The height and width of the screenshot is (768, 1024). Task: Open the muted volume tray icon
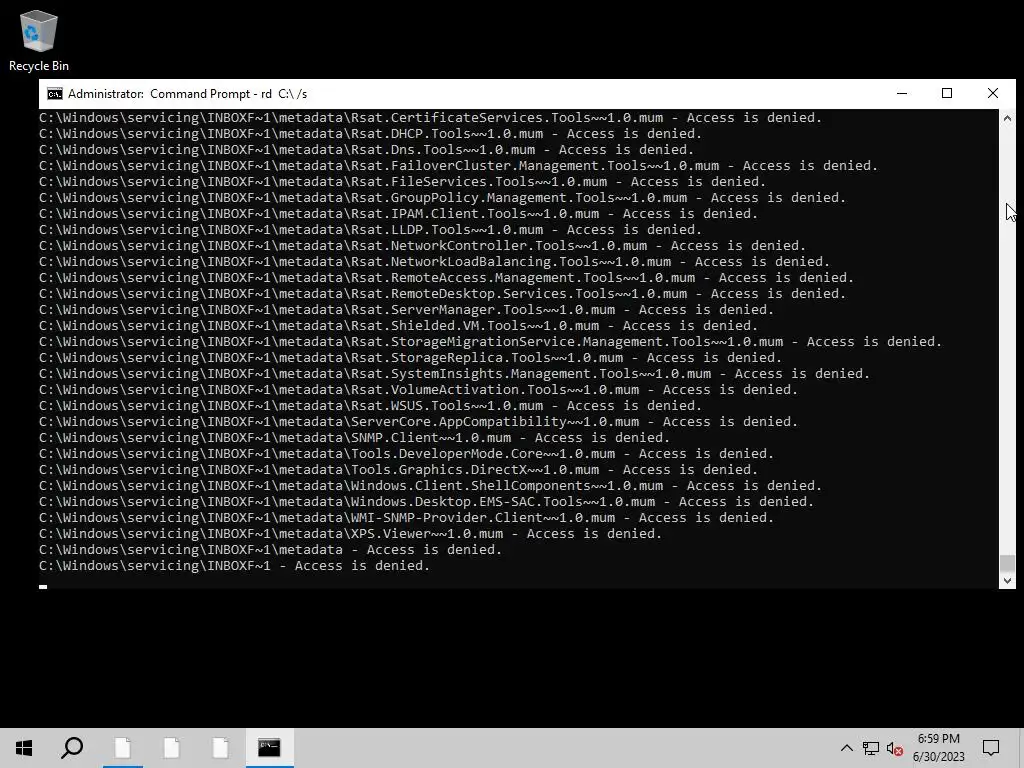click(895, 748)
